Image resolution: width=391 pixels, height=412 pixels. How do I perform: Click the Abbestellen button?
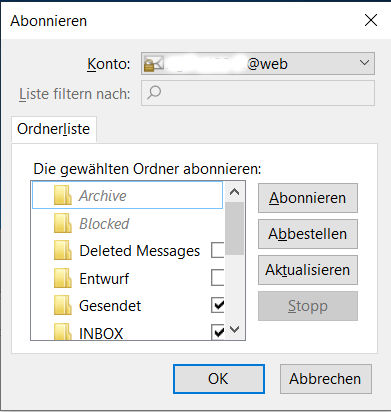click(x=308, y=234)
